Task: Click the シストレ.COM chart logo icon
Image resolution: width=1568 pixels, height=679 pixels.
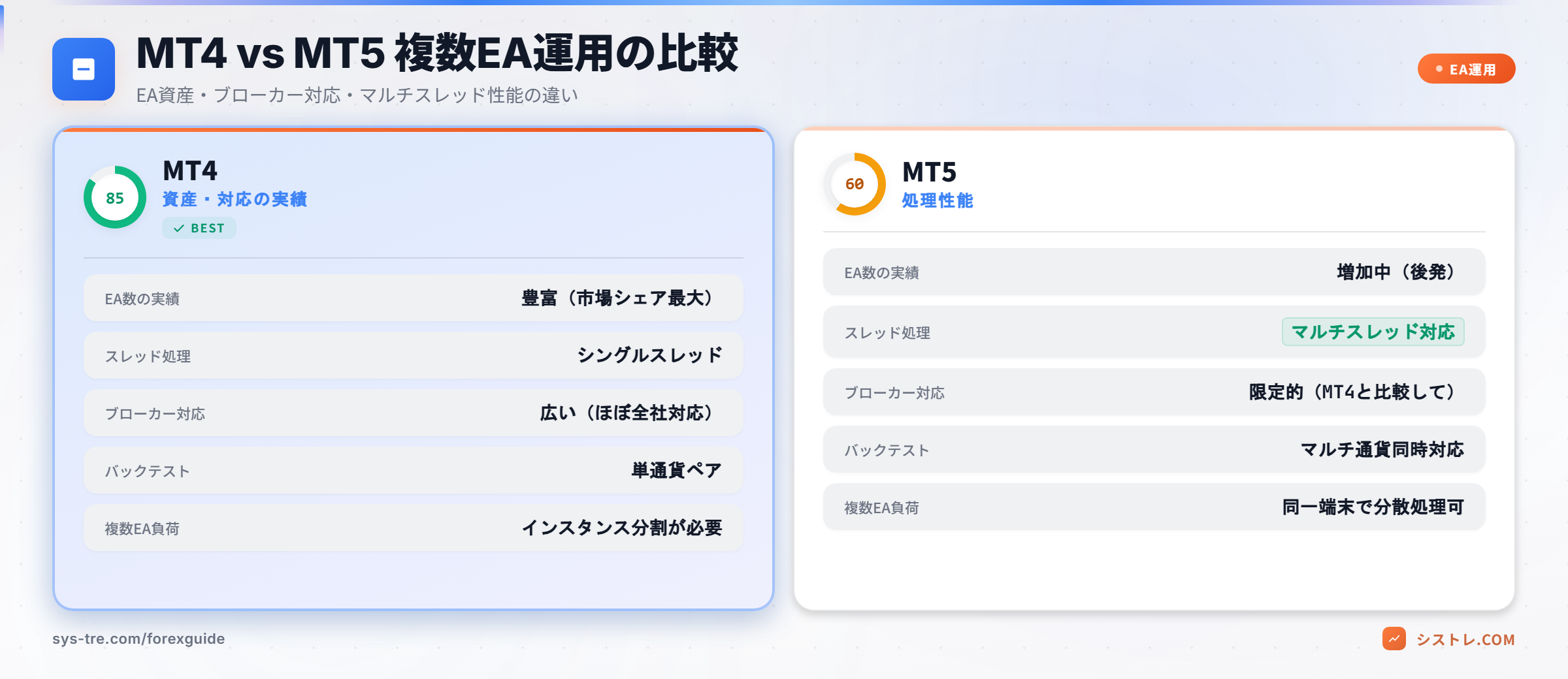Action: pyautogui.click(x=1394, y=639)
